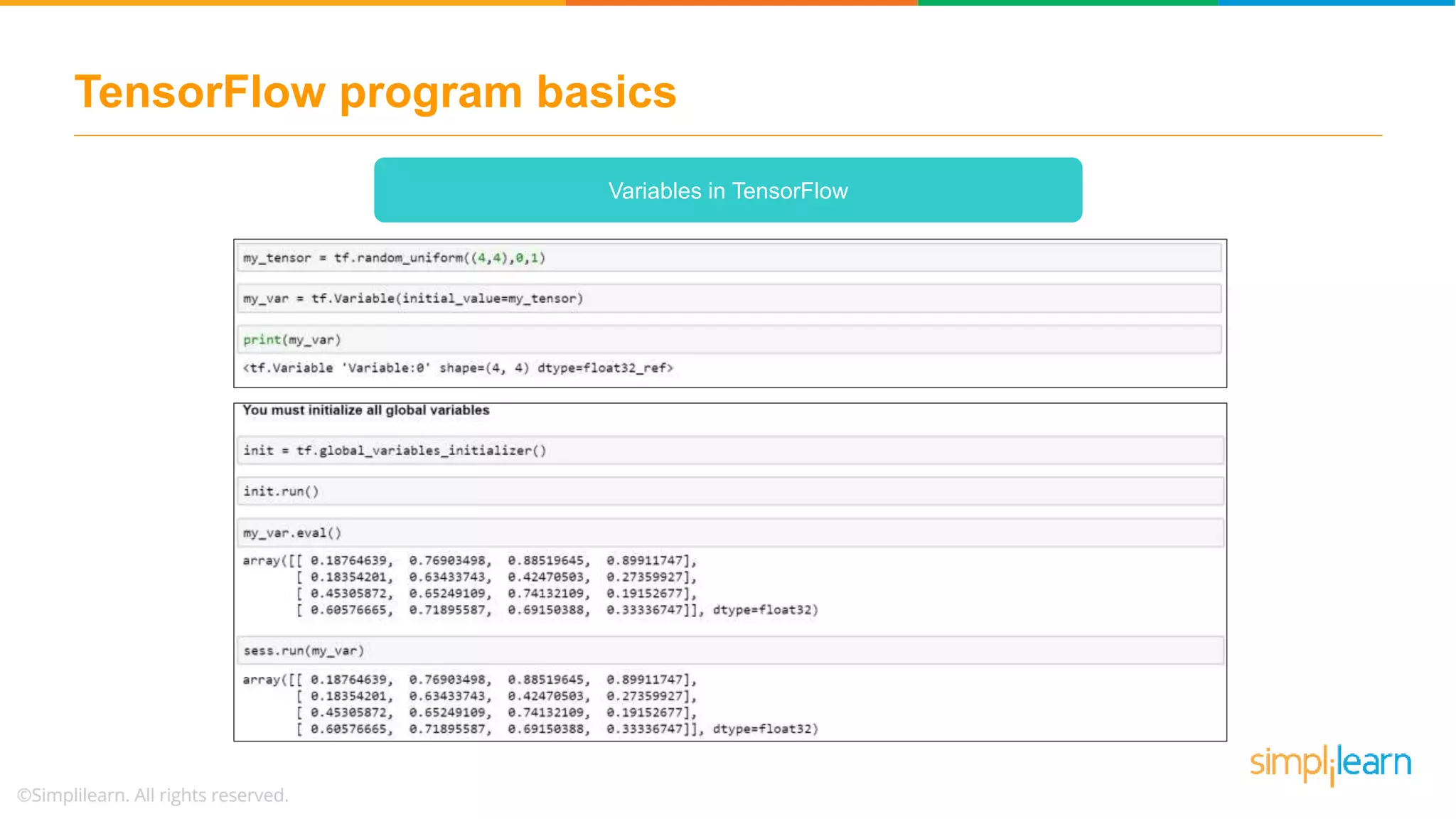This screenshot has width=1456, height=819.
Task: Click the Simplilearn copyright notice
Action: (x=153, y=795)
